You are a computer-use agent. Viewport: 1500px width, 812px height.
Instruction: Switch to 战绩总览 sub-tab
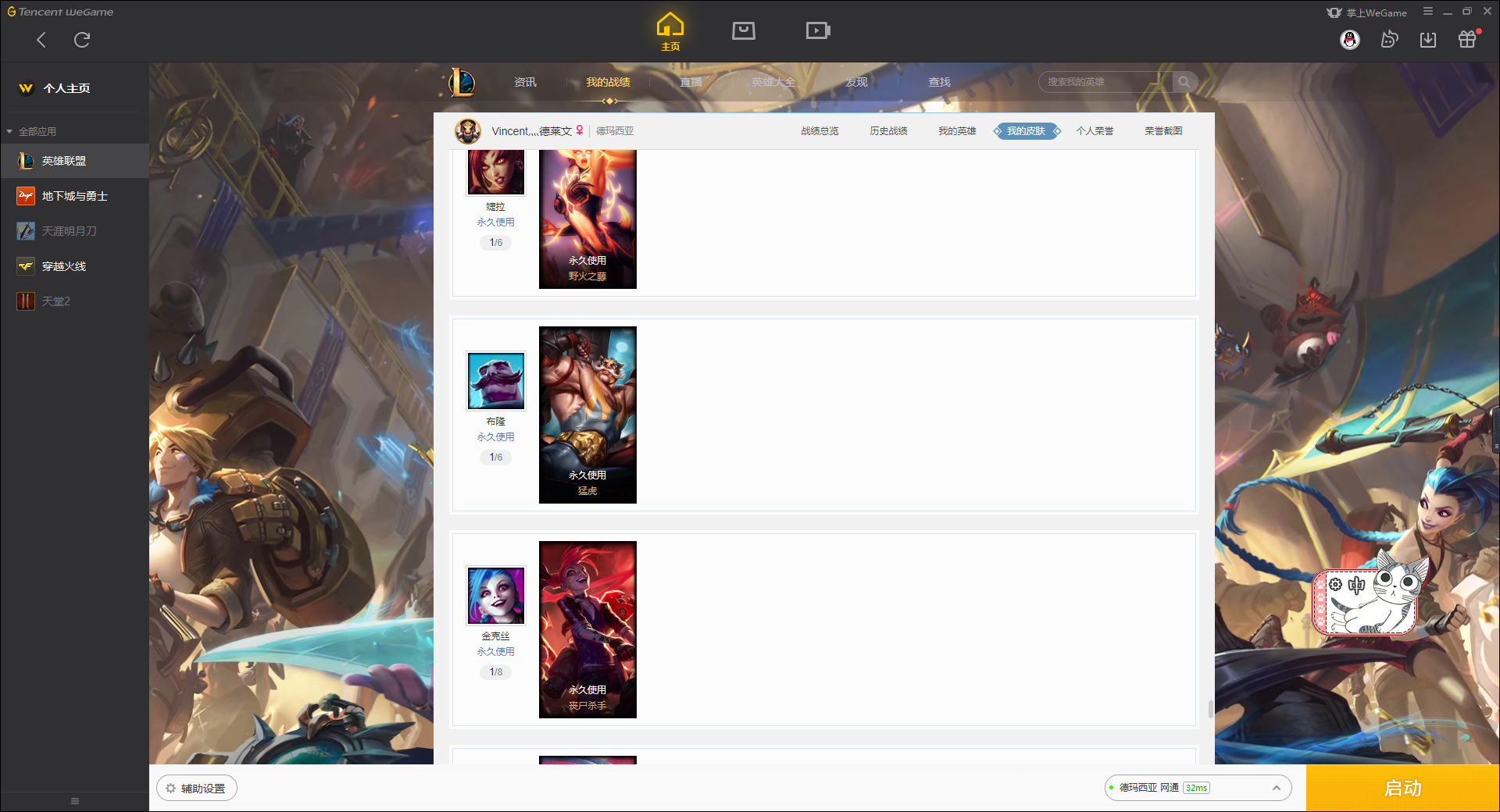820,131
